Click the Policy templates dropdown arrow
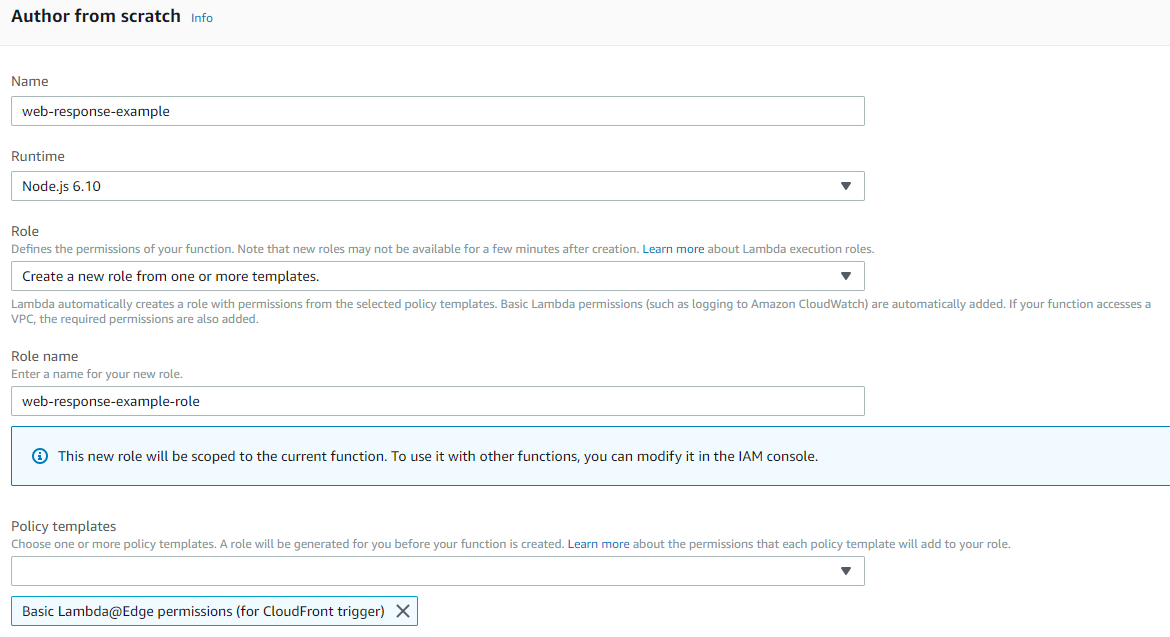The width and height of the screenshot is (1170, 637). (x=846, y=571)
